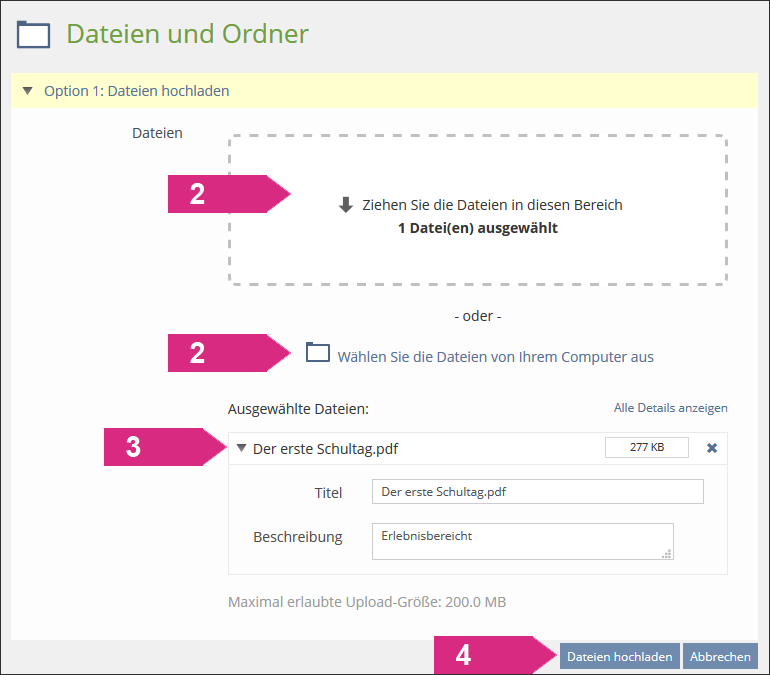The height and width of the screenshot is (675, 770).
Task: Click the resize handle of the Beschreibung field
Action: 667,553
